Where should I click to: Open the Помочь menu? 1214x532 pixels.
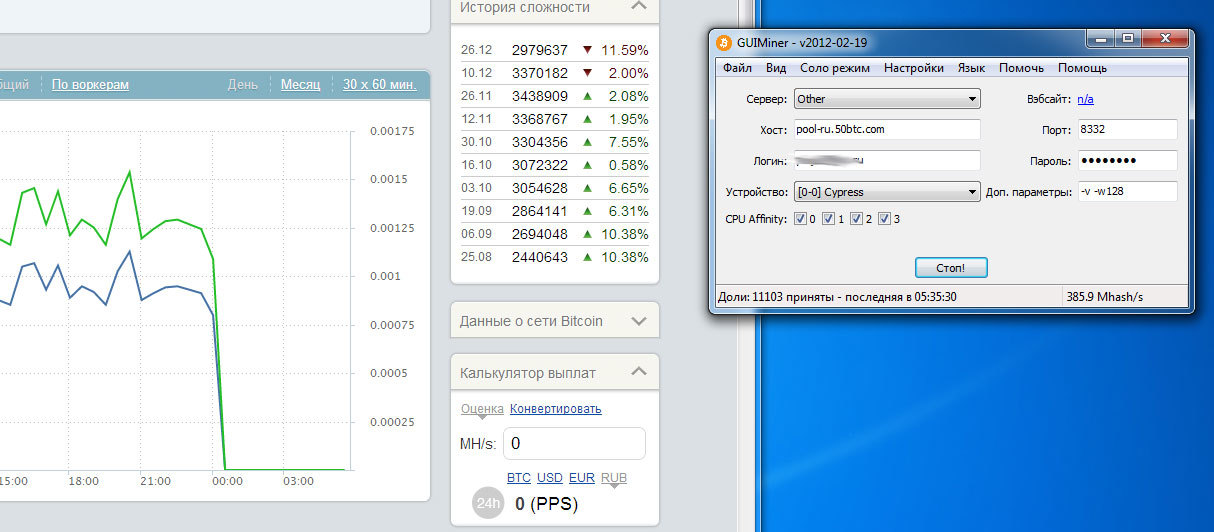tap(1021, 68)
